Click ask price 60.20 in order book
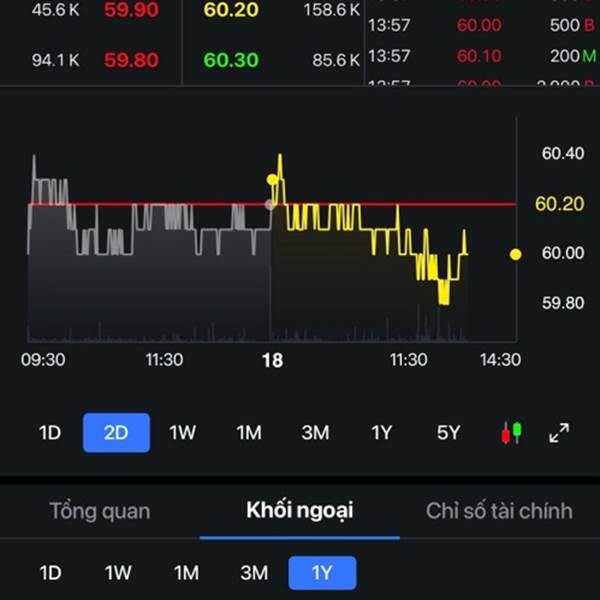The width and height of the screenshot is (600, 600). [x=231, y=10]
